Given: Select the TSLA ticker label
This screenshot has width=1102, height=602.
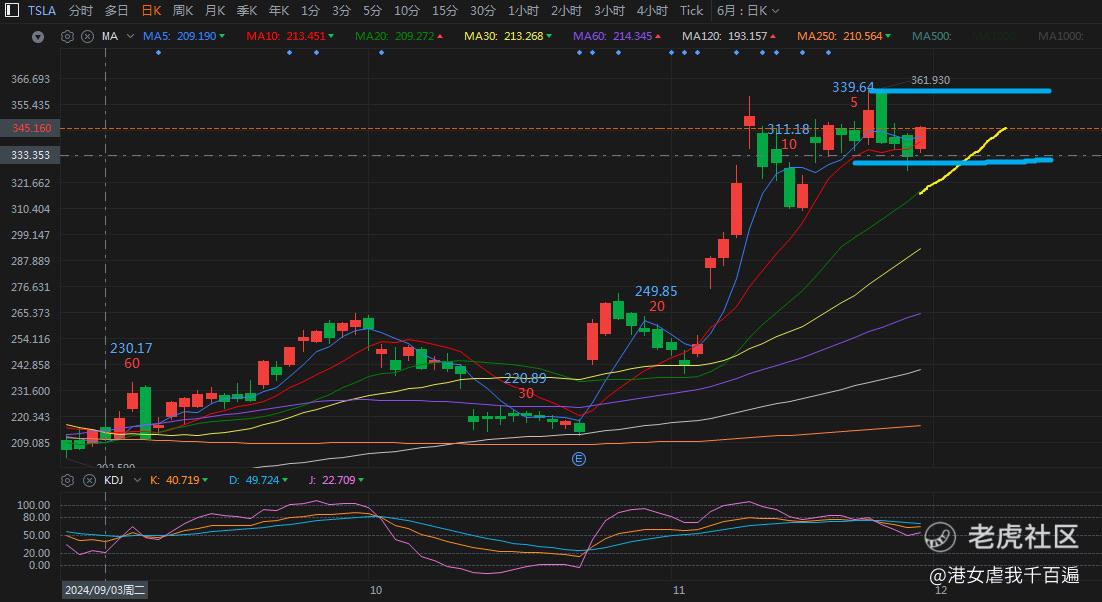Looking at the screenshot, I should 42,11.
